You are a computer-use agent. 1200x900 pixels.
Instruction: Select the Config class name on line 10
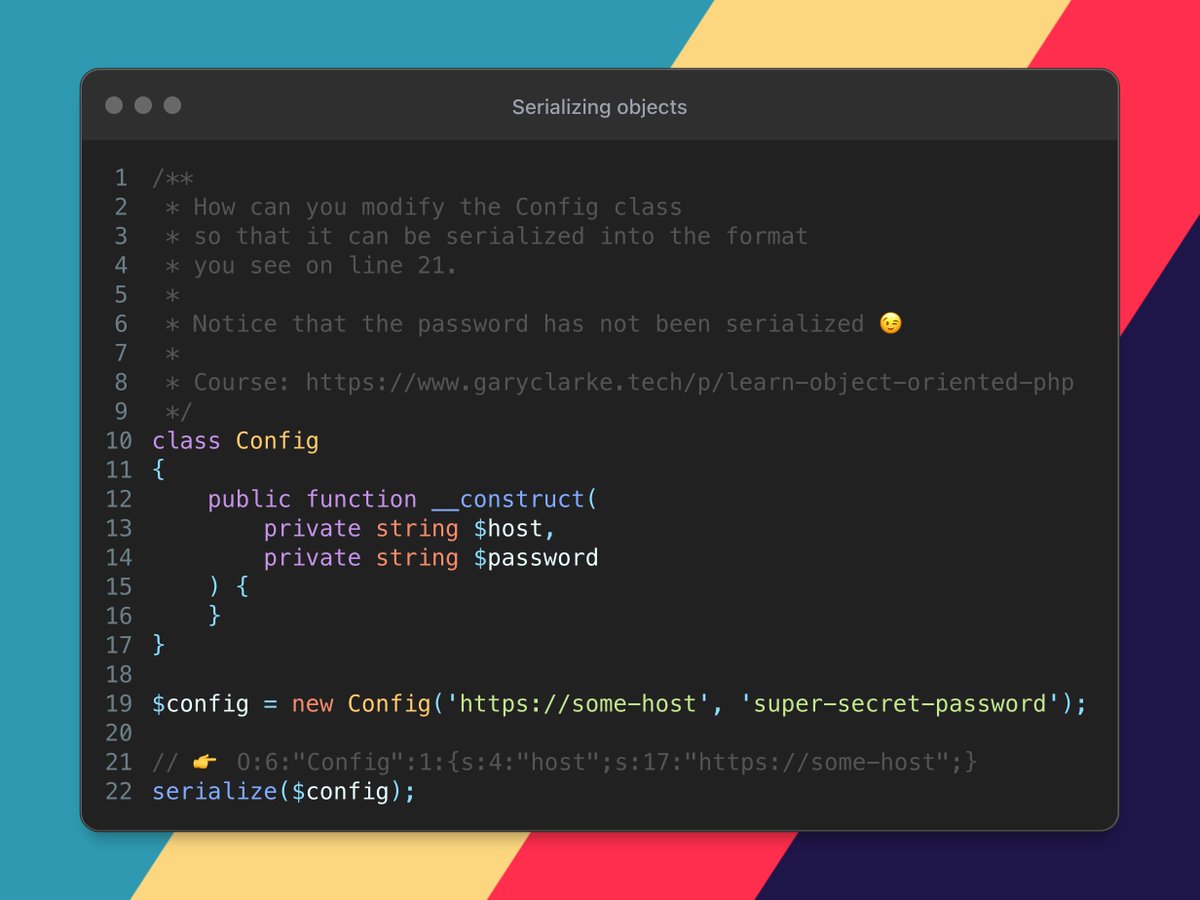tap(277, 440)
